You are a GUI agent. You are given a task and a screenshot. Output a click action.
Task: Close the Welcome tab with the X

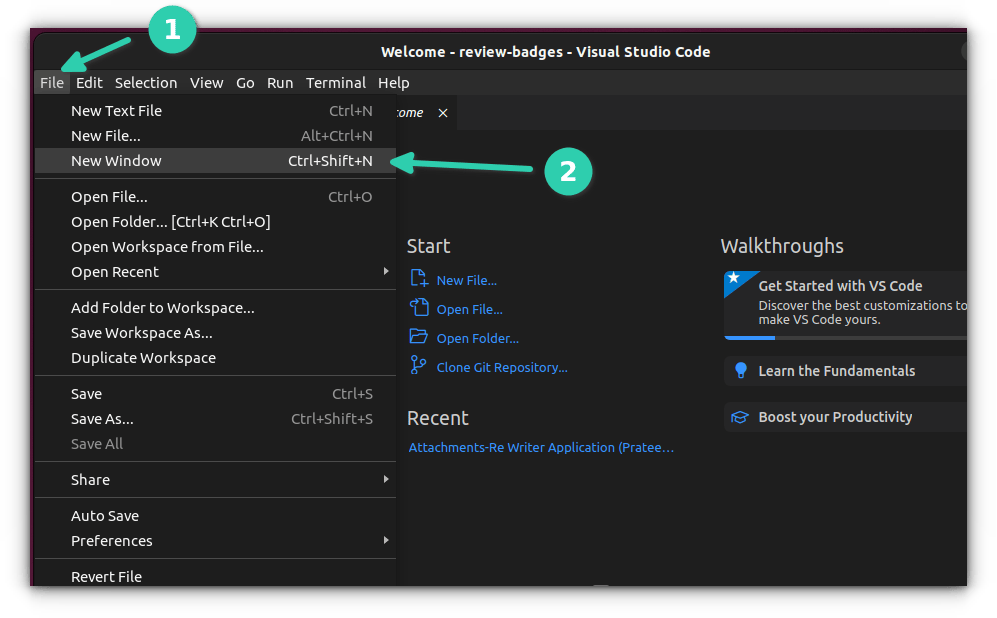coord(443,113)
